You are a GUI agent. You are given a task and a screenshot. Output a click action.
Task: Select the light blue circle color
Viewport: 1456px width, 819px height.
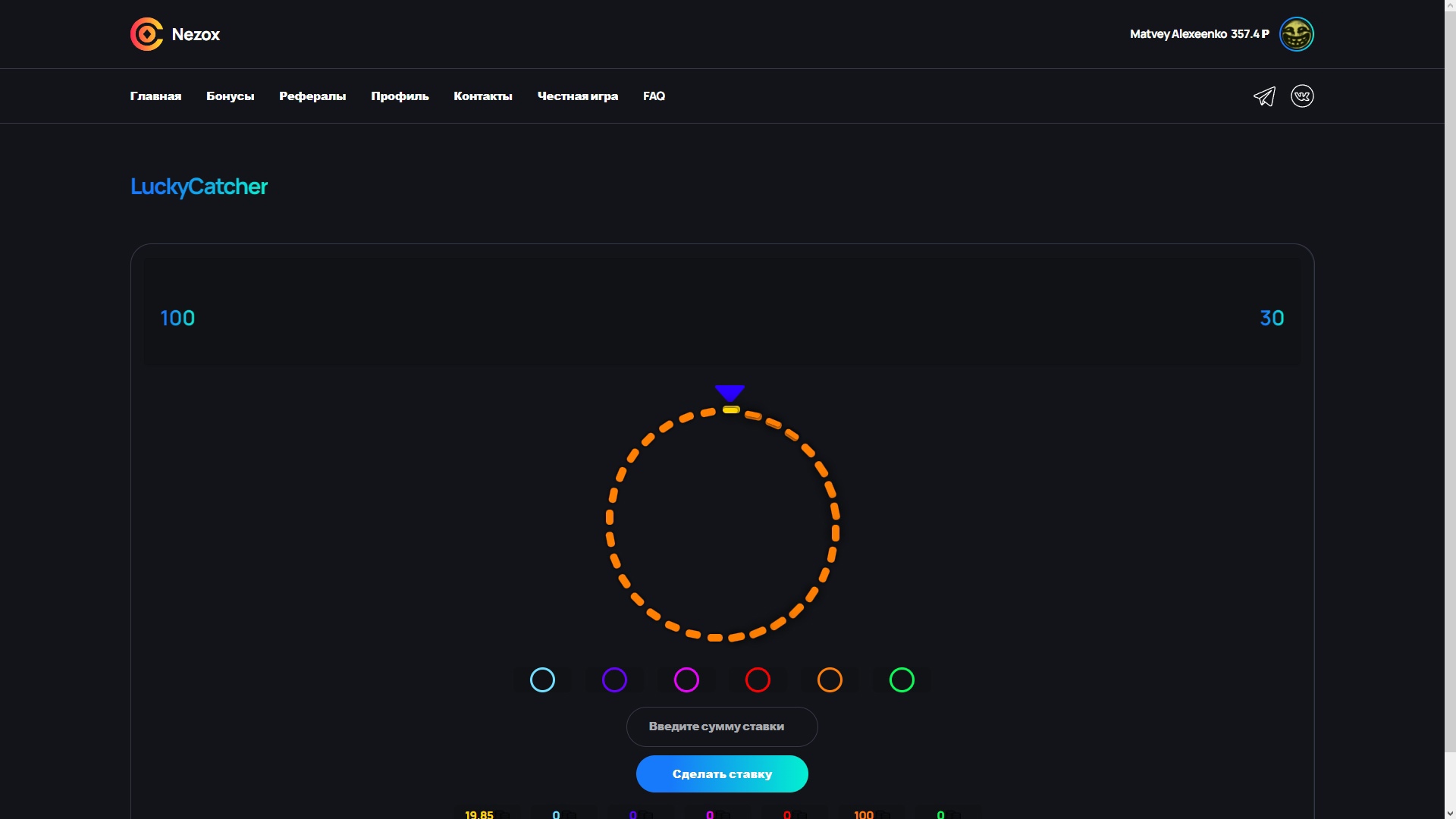click(542, 680)
